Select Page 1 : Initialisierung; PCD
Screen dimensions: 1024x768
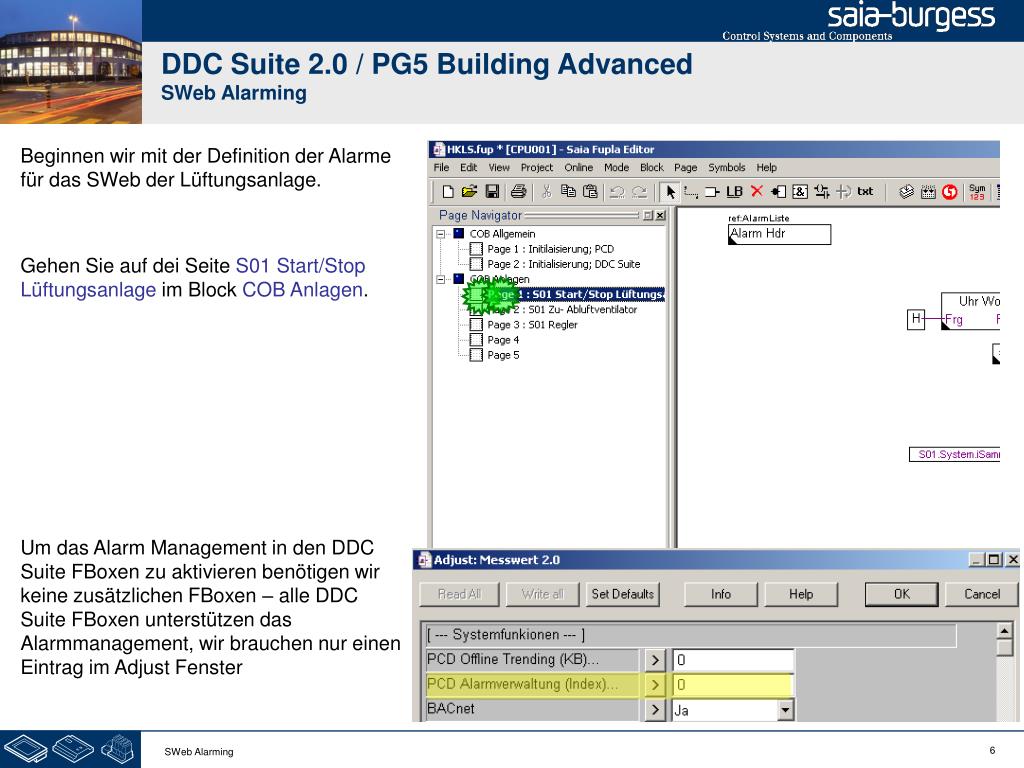(x=551, y=249)
